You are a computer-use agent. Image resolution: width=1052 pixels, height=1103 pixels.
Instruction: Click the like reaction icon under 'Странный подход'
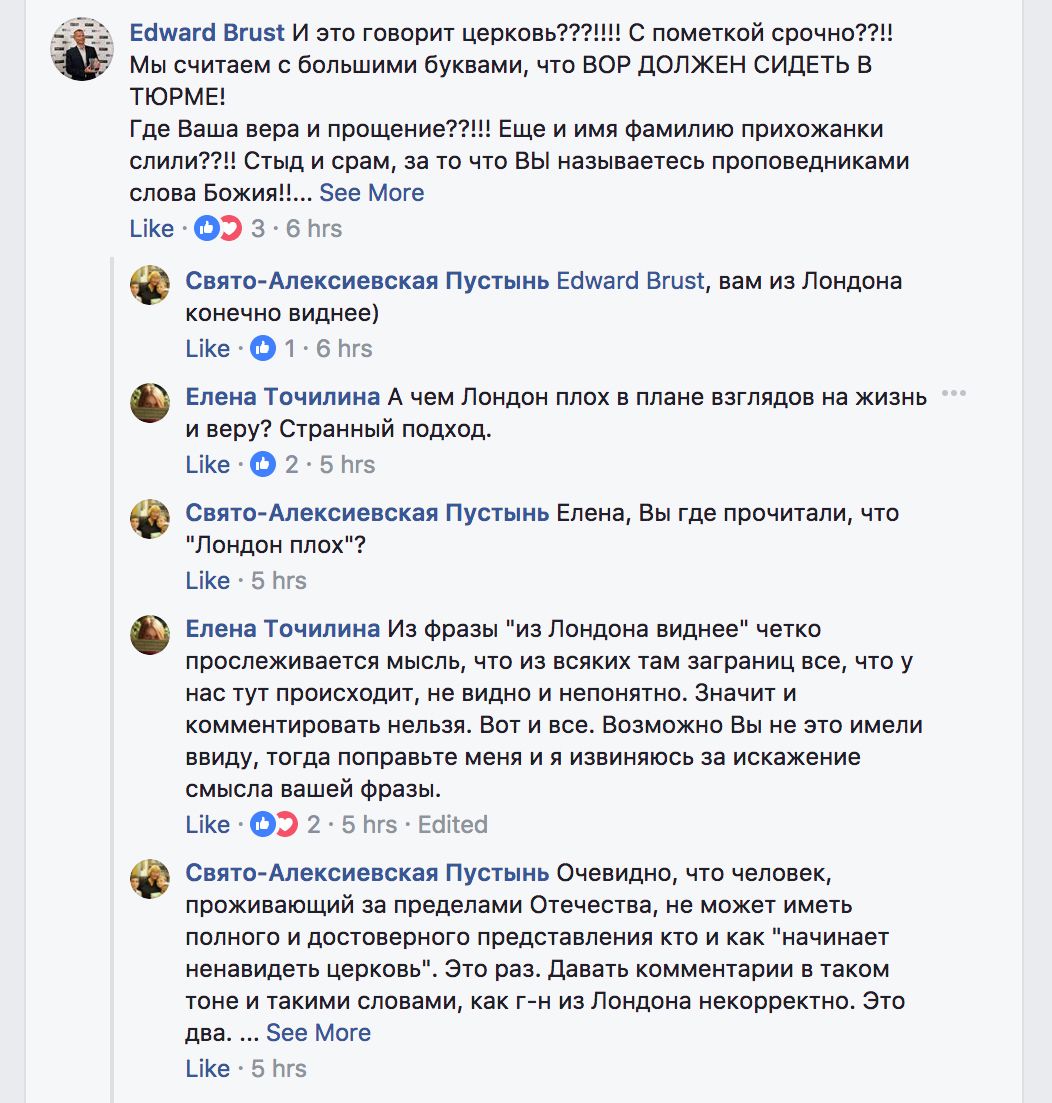264,465
